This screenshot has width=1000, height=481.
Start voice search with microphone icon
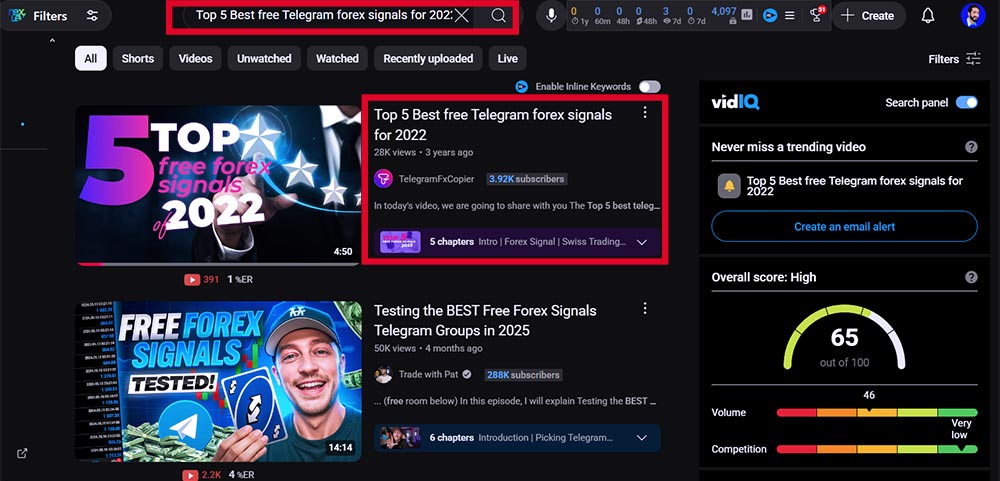click(x=551, y=16)
